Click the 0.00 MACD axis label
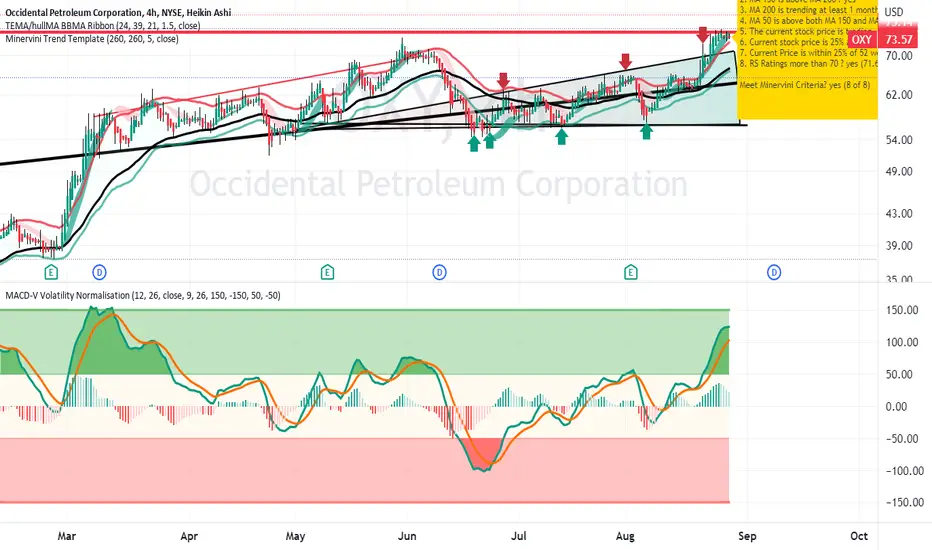 [896, 407]
